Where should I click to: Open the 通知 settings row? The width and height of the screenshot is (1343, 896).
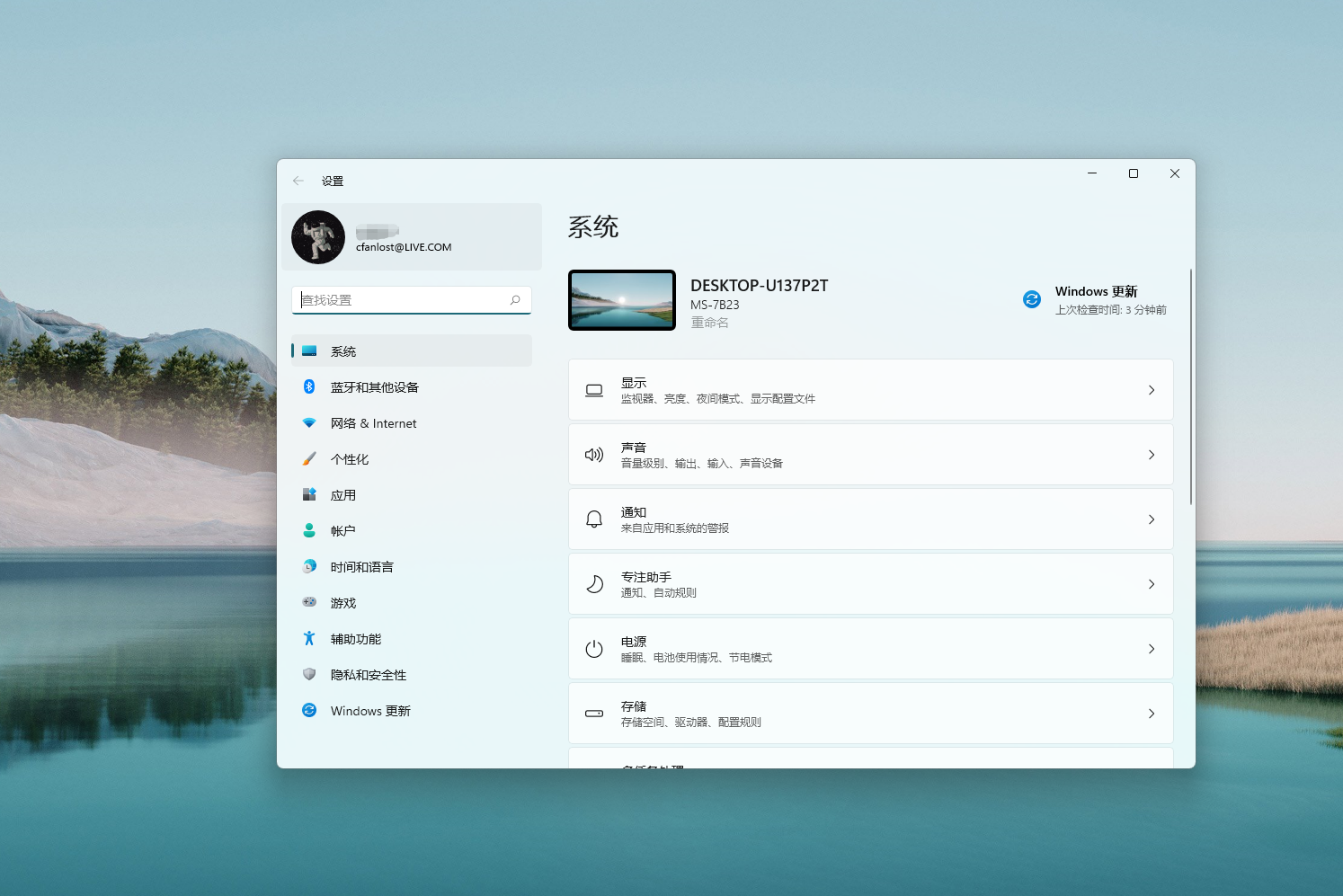pyautogui.click(x=871, y=519)
